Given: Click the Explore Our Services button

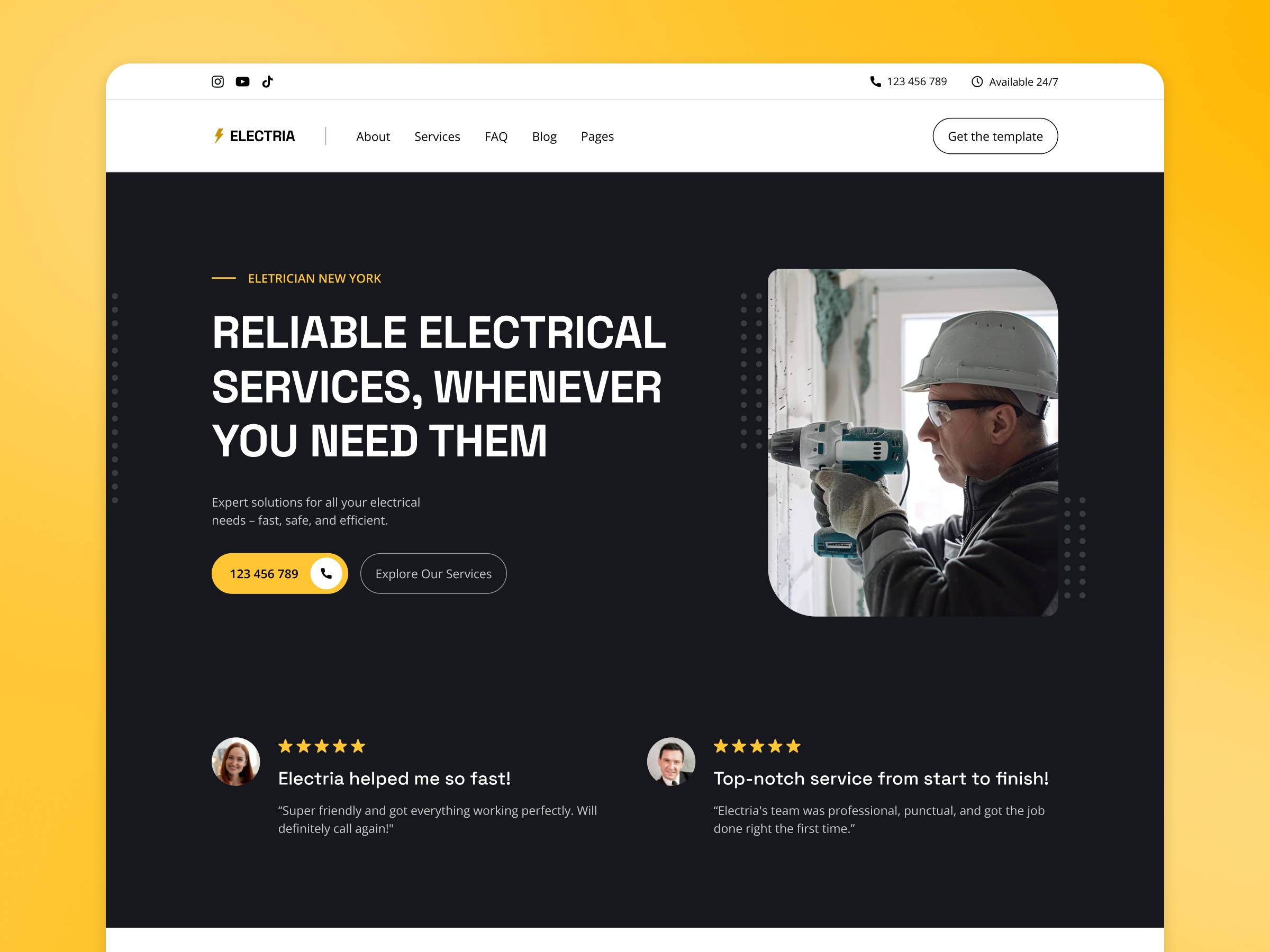Looking at the screenshot, I should 433,573.
